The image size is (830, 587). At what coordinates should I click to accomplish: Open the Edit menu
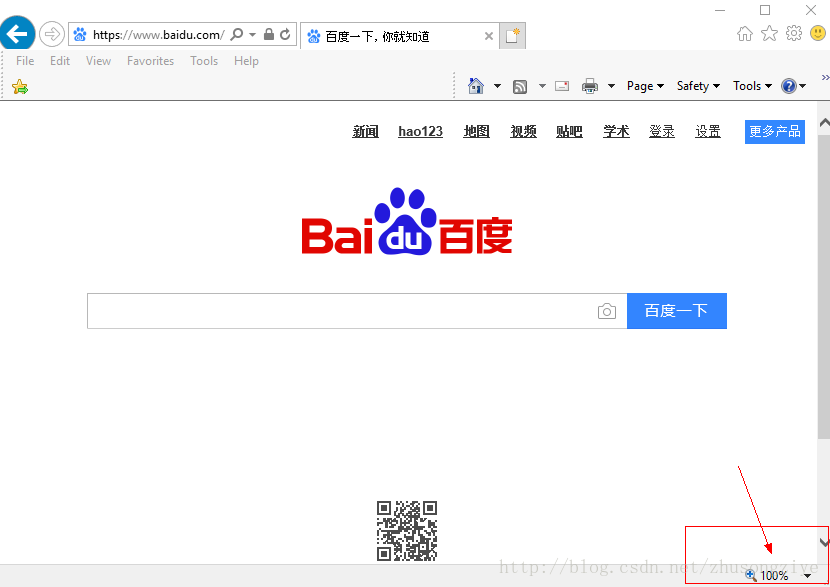click(60, 61)
